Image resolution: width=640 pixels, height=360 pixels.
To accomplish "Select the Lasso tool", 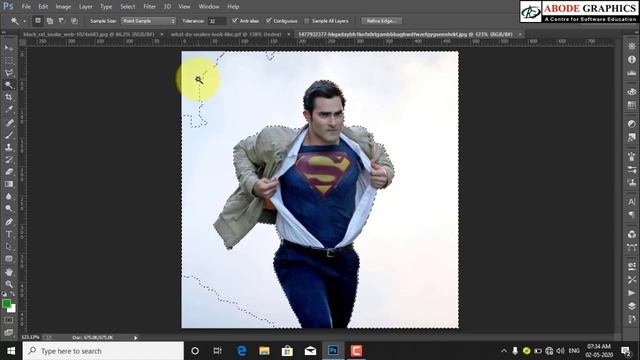I will tap(9, 73).
